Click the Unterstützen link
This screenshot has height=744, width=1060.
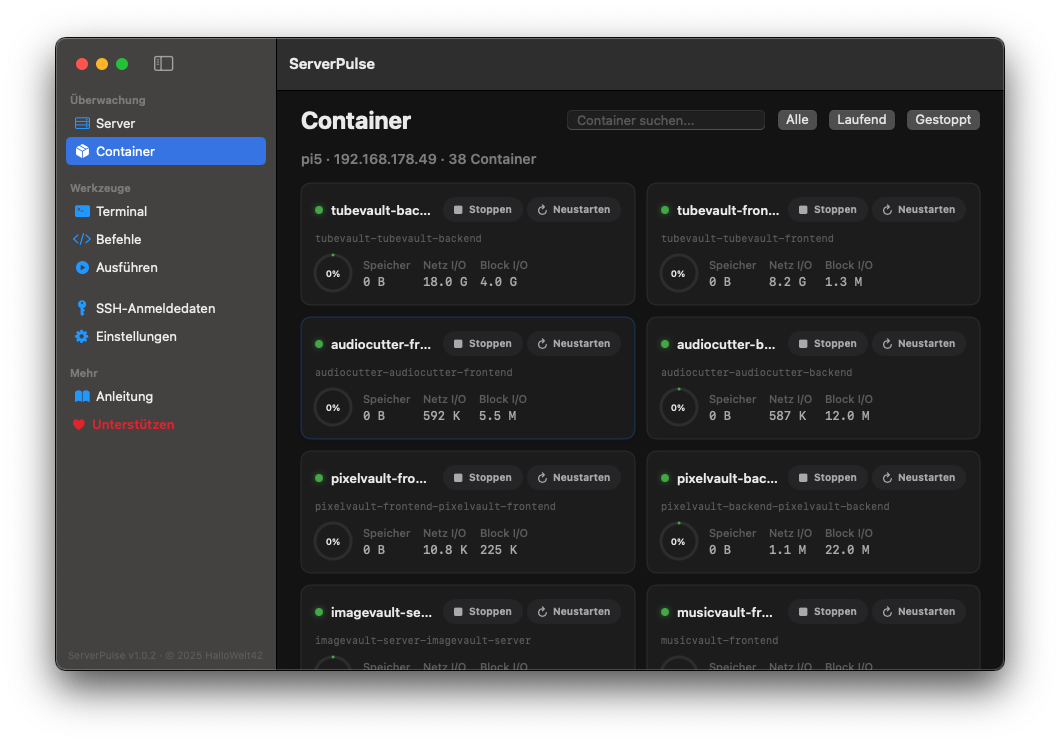pyautogui.click(x=133, y=424)
